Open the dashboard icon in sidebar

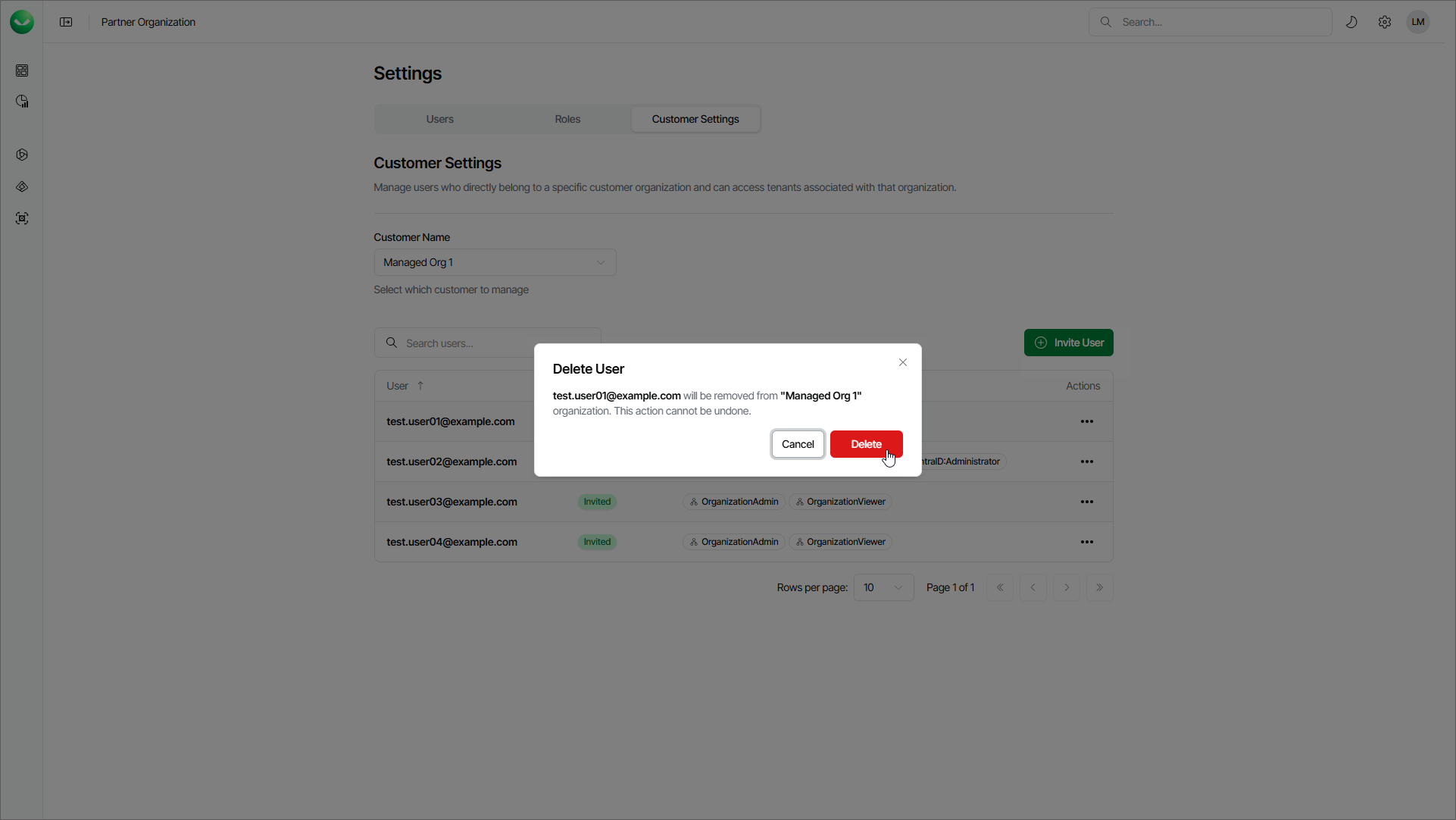tap(22, 70)
